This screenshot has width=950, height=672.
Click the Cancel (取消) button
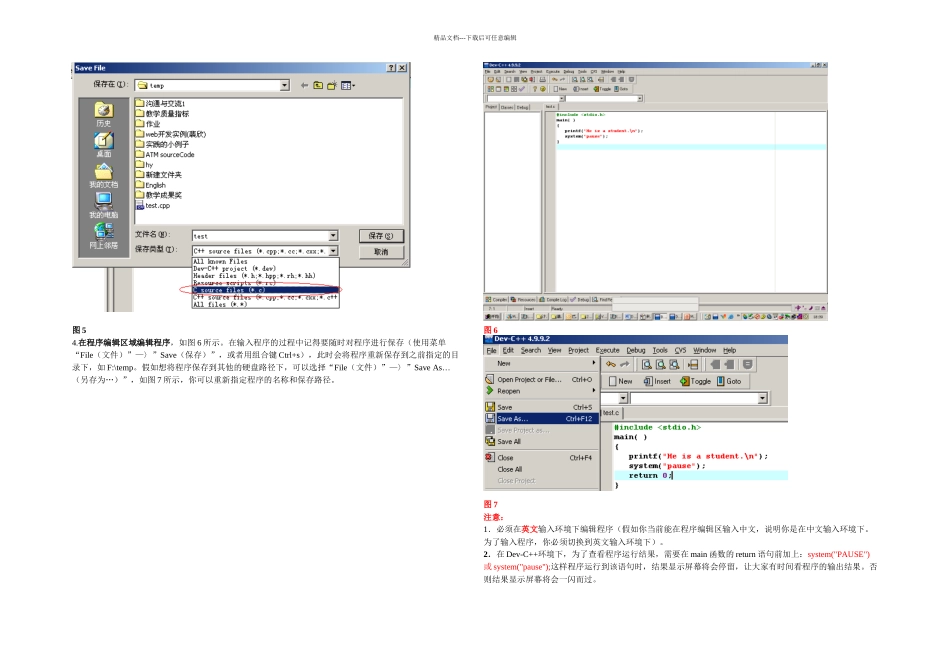point(381,251)
